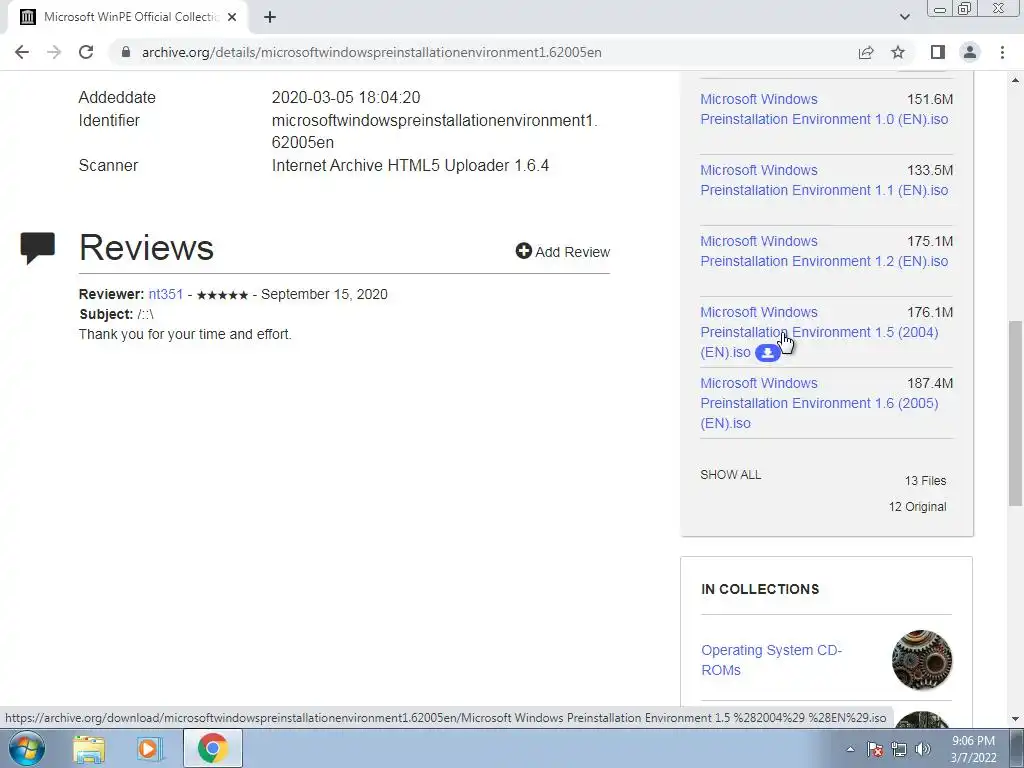This screenshot has height=768, width=1024.
Task: Click the 12 Original text
Action: [x=917, y=507]
